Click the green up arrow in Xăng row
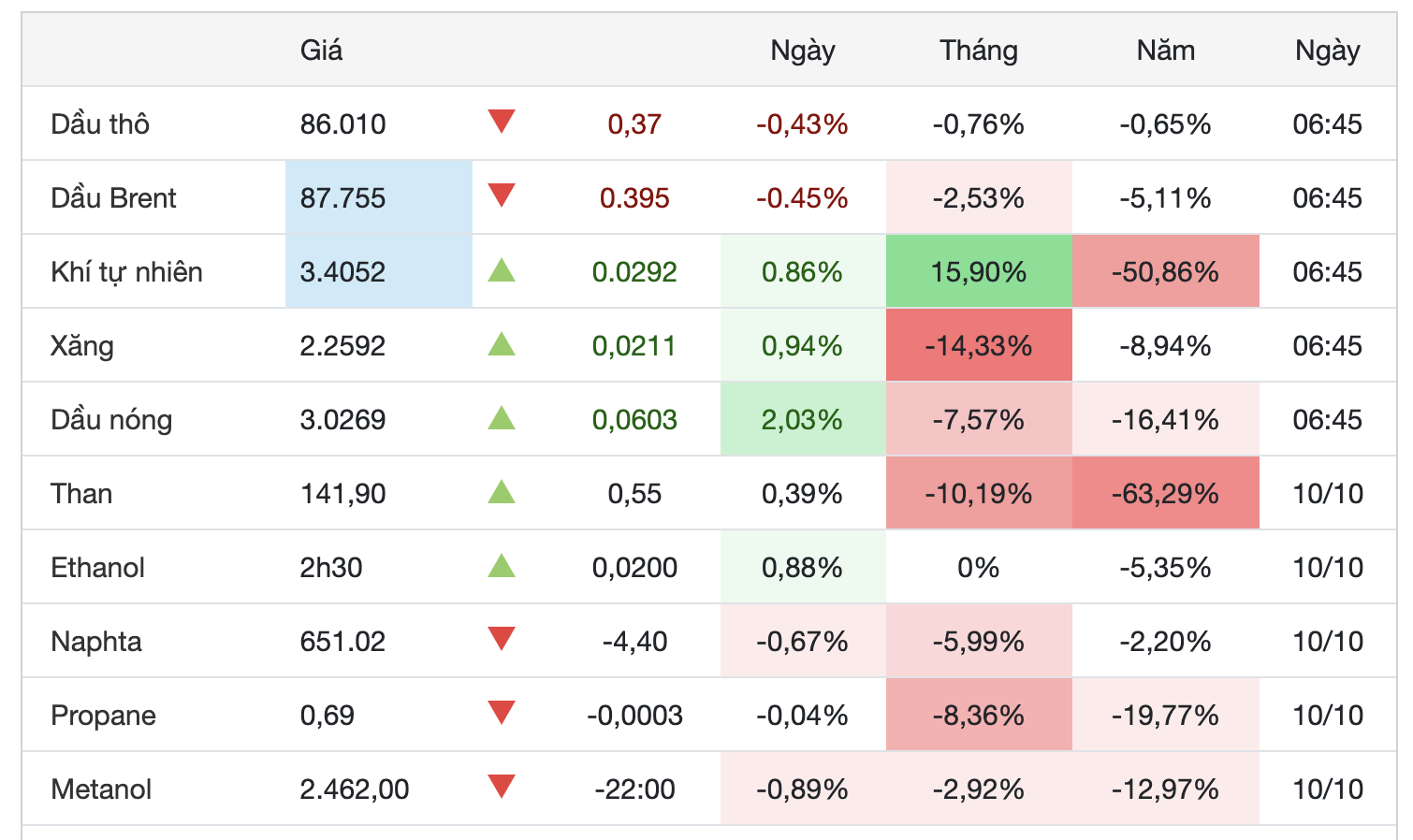 point(502,344)
